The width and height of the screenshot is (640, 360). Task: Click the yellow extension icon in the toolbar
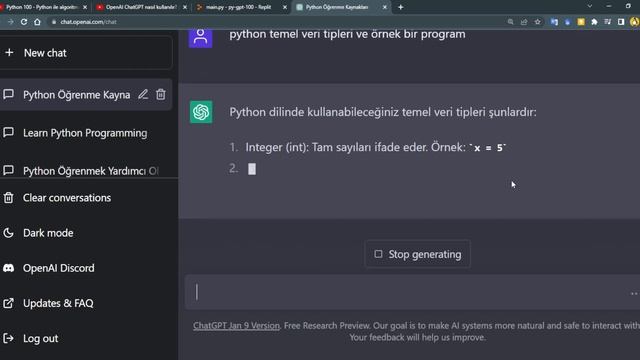(x=581, y=22)
